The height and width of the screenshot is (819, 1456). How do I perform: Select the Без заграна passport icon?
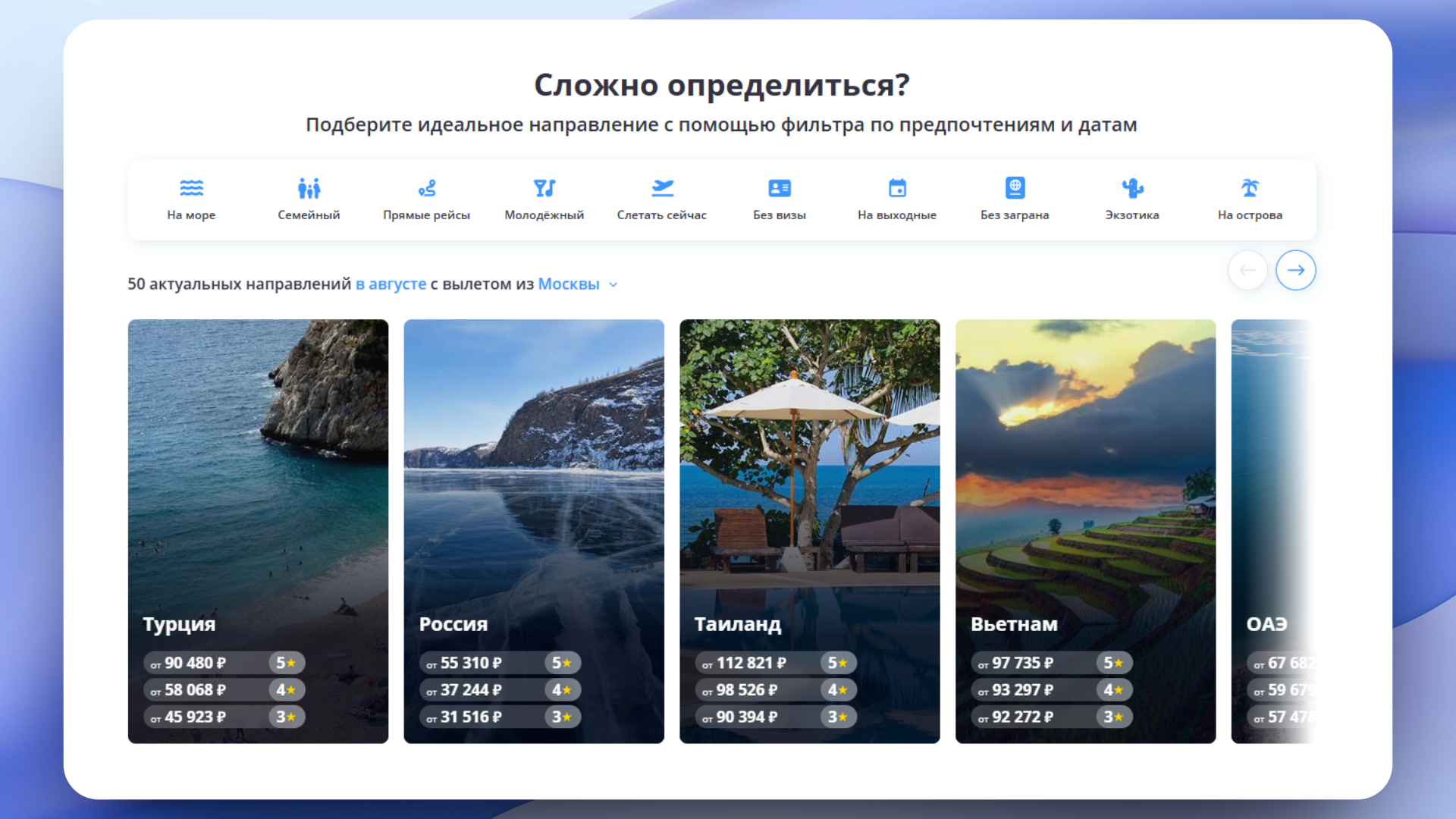coord(1015,188)
